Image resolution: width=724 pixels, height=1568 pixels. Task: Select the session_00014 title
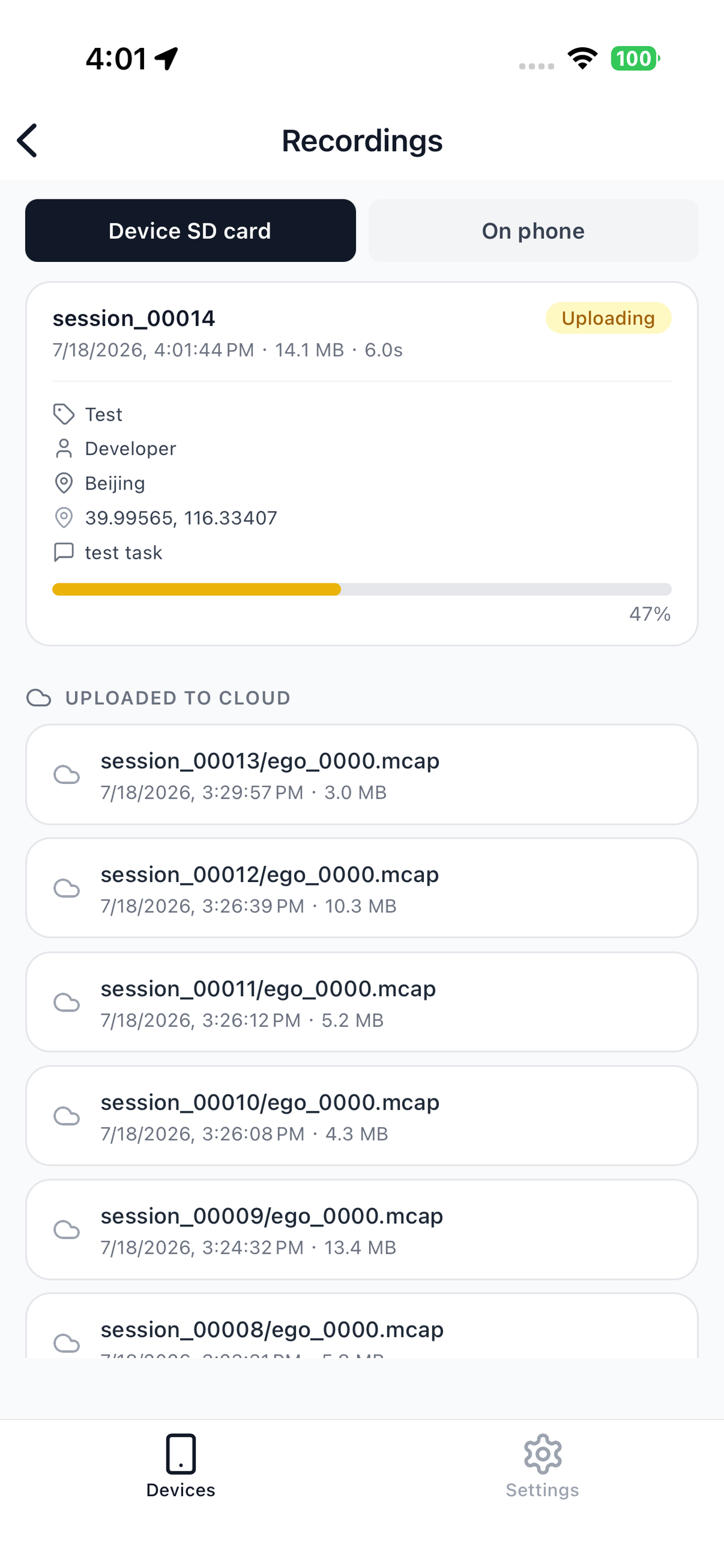(134, 318)
